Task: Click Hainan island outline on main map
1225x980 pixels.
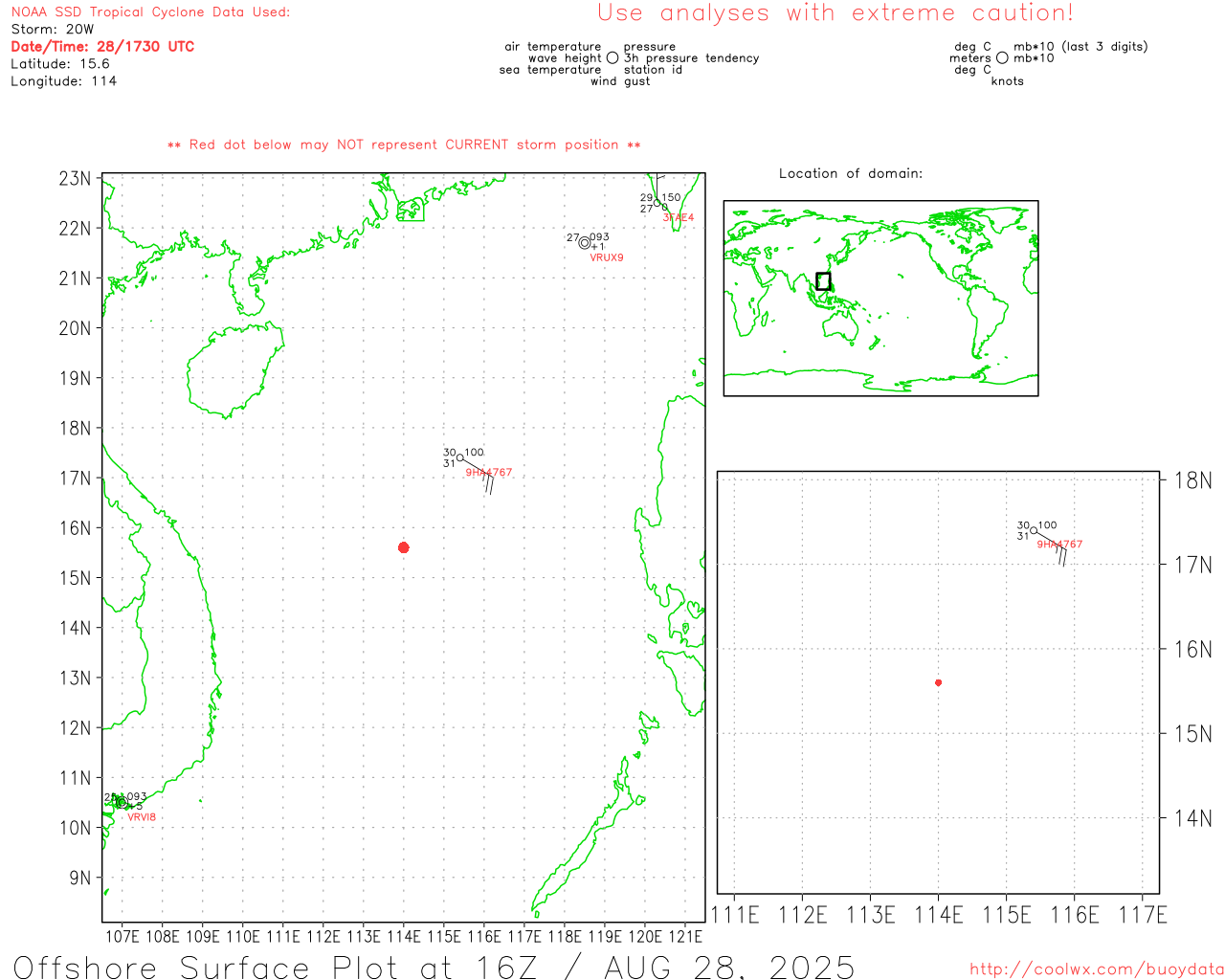Action: click(x=235, y=370)
